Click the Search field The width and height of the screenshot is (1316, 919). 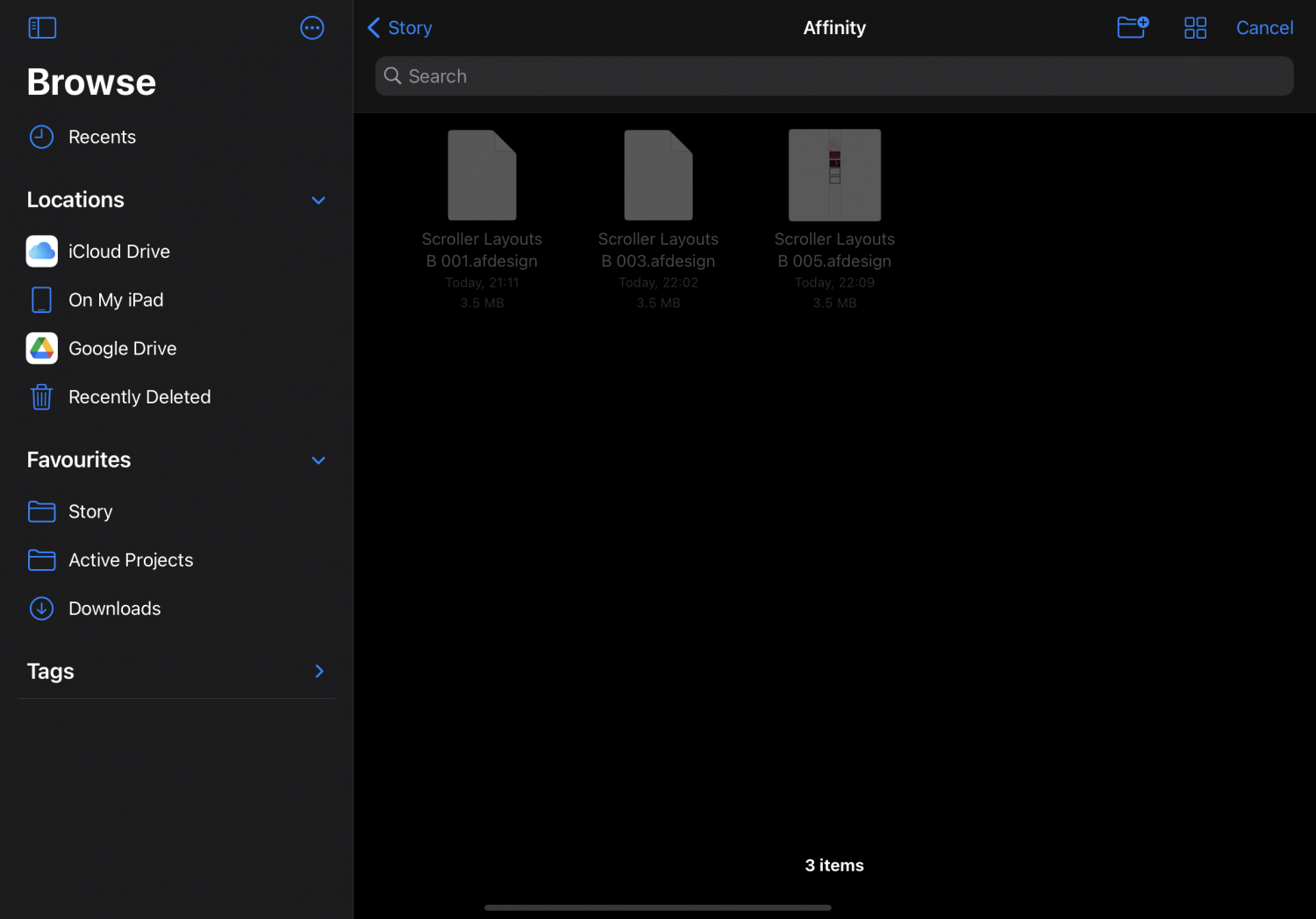(833, 76)
